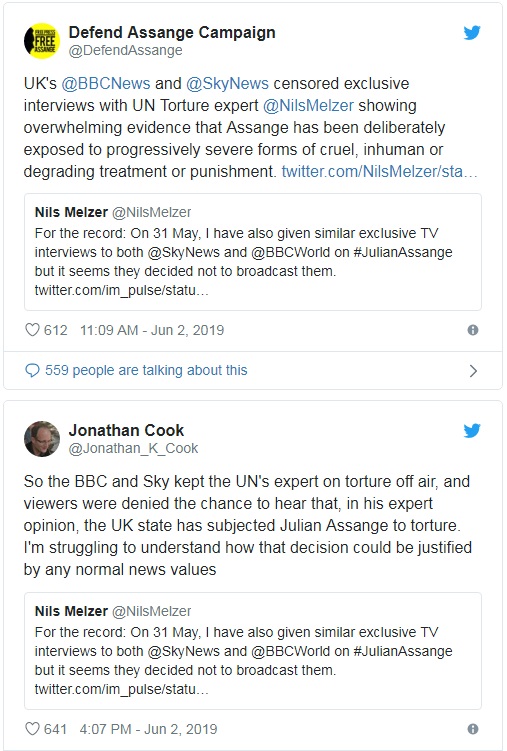Open @NilsMelzer mention in first tweet

308,105
